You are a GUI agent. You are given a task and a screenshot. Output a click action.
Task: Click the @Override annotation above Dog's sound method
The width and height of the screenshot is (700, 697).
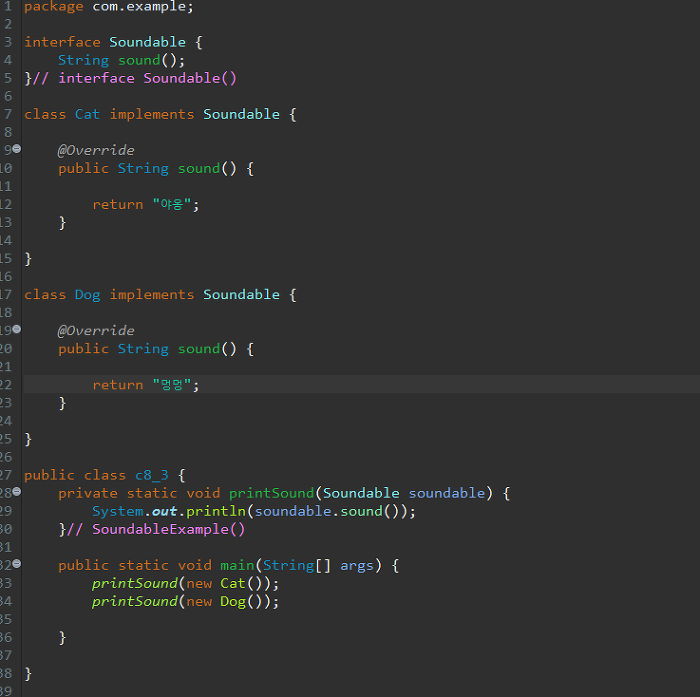pos(96,331)
